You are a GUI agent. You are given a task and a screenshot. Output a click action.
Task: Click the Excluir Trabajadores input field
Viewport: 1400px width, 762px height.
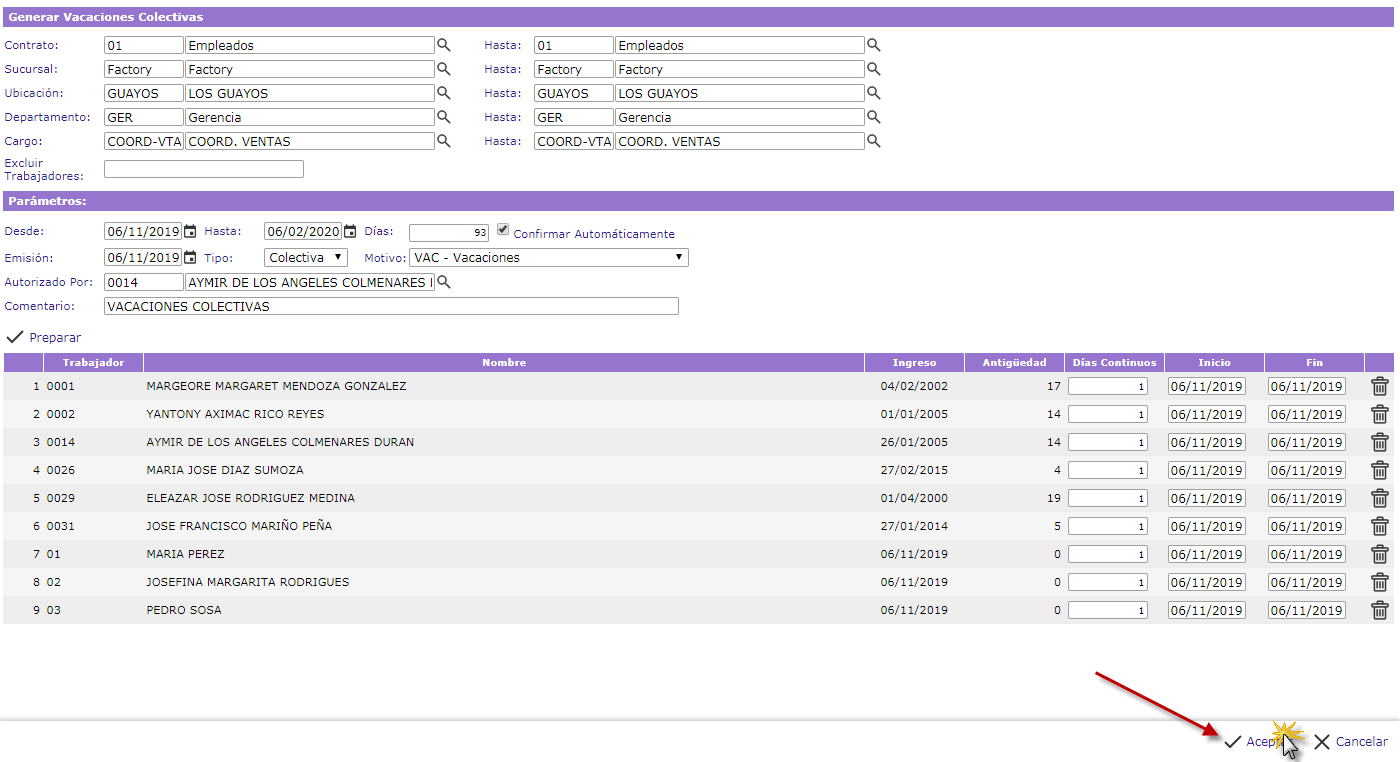(203, 170)
